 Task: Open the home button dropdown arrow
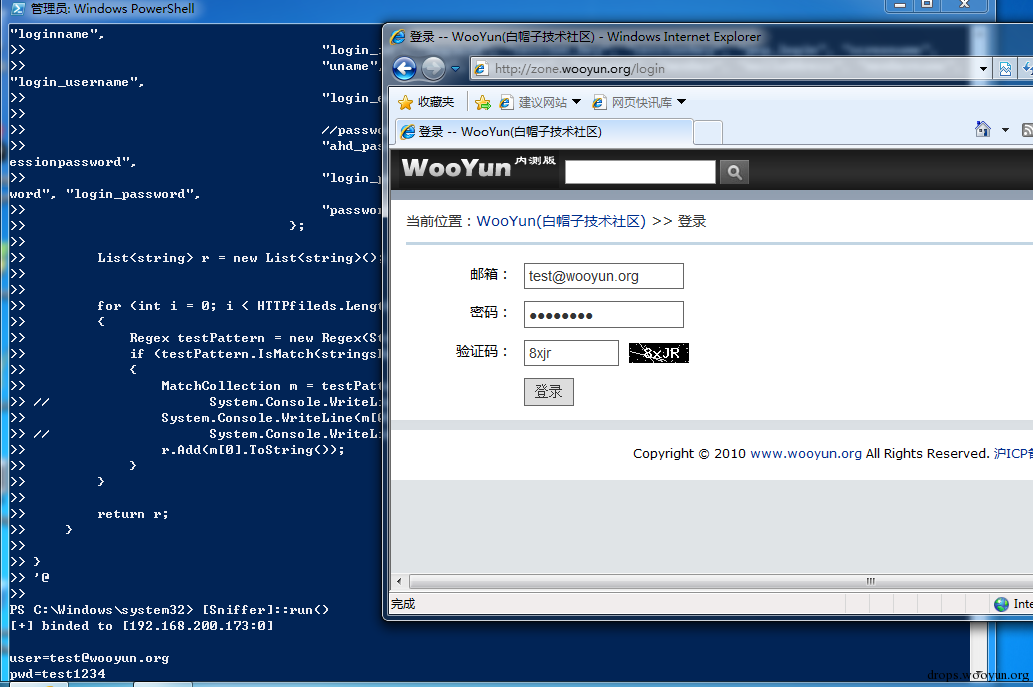[1005, 130]
